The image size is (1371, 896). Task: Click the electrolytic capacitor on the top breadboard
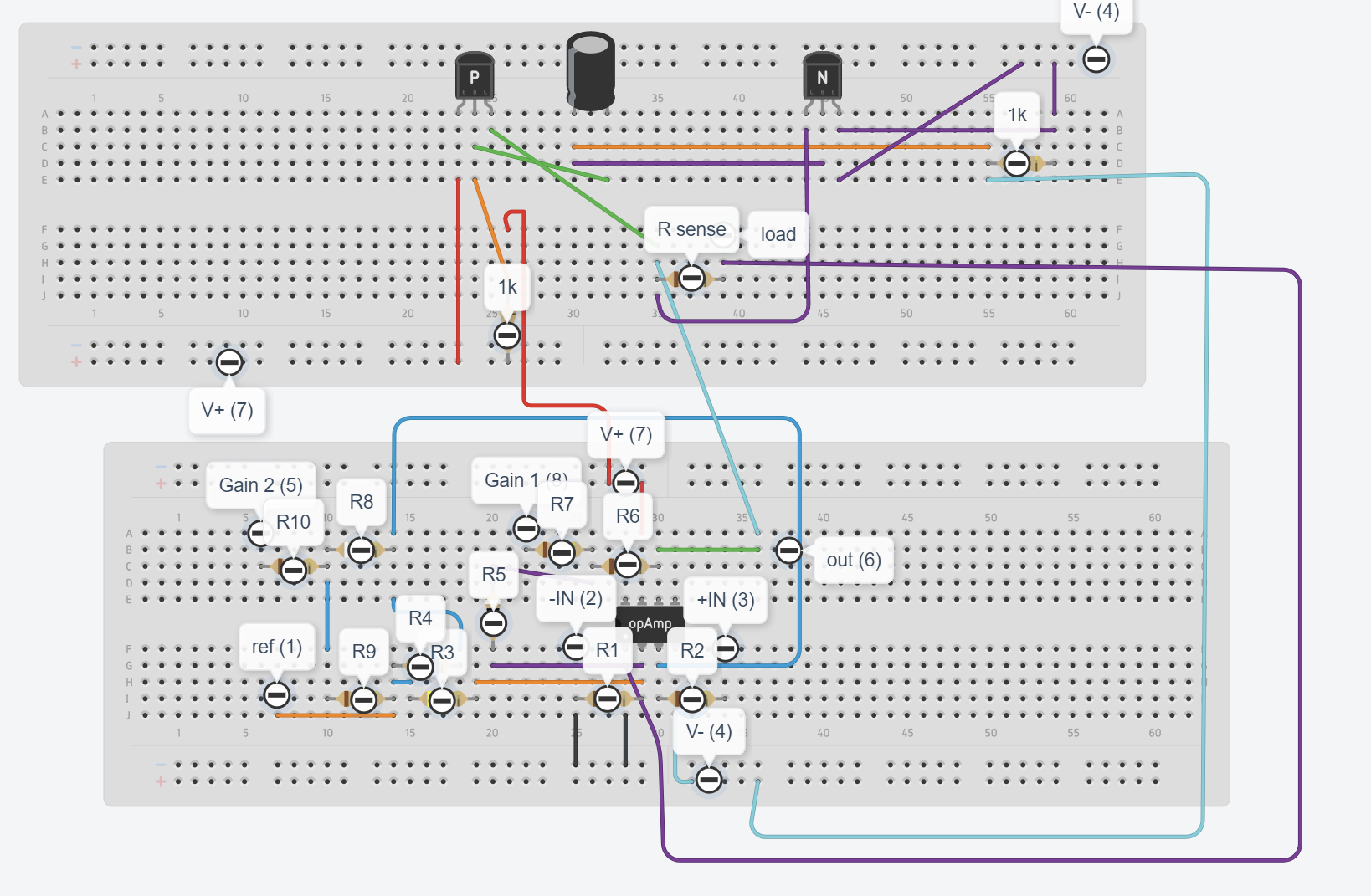click(x=590, y=71)
